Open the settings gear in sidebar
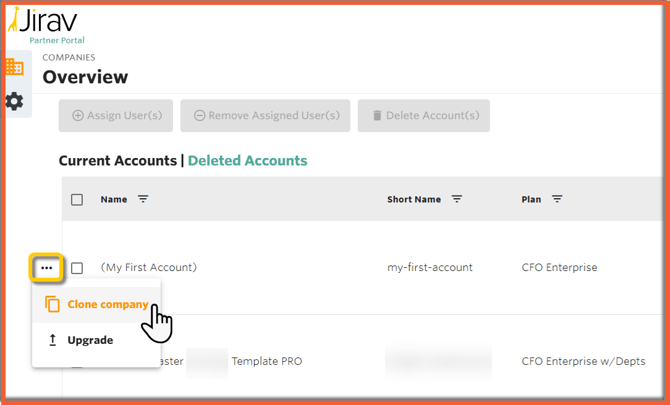Viewport: 670px width, 405px height. click(14, 101)
